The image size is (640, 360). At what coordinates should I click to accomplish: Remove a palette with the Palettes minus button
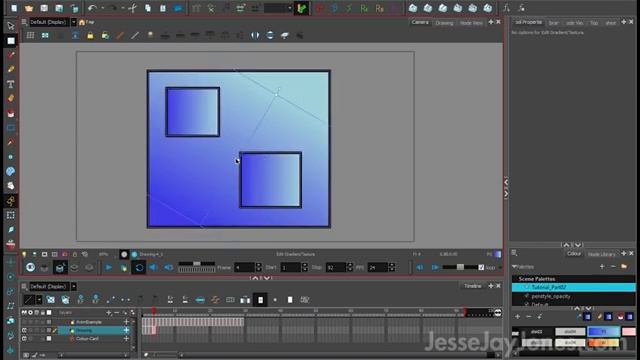coord(613,267)
